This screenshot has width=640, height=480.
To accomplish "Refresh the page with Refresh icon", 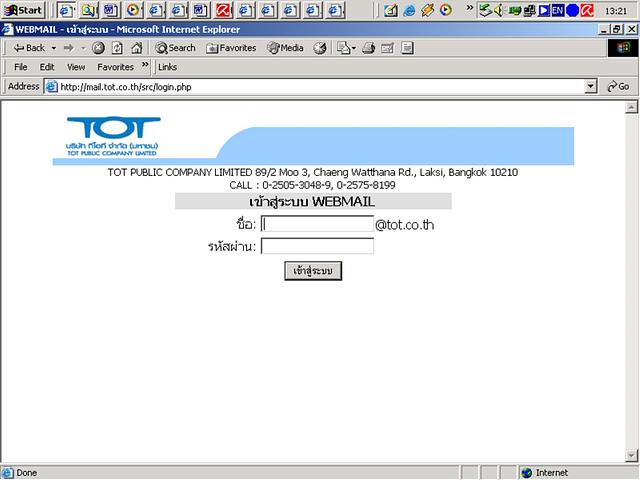I will 117,48.
